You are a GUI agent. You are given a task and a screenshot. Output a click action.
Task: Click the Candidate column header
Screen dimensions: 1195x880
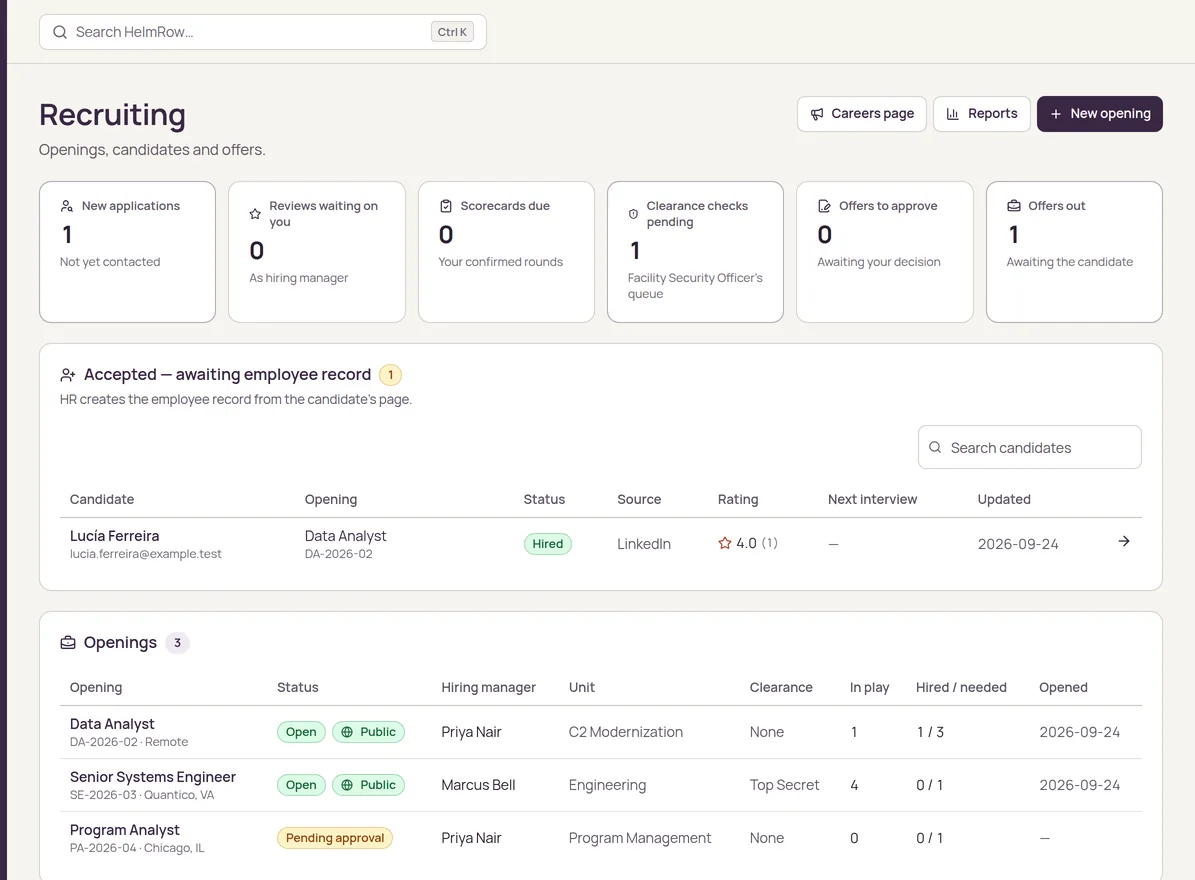click(102, 499)
